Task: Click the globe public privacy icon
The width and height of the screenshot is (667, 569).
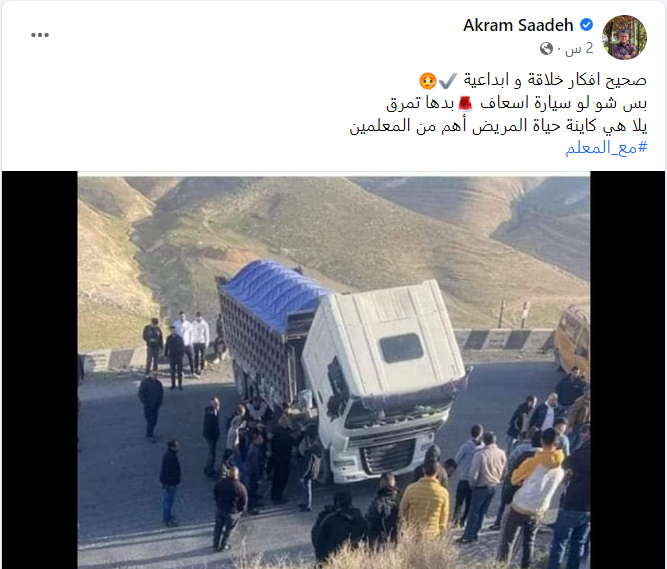Action: point(546,48)
